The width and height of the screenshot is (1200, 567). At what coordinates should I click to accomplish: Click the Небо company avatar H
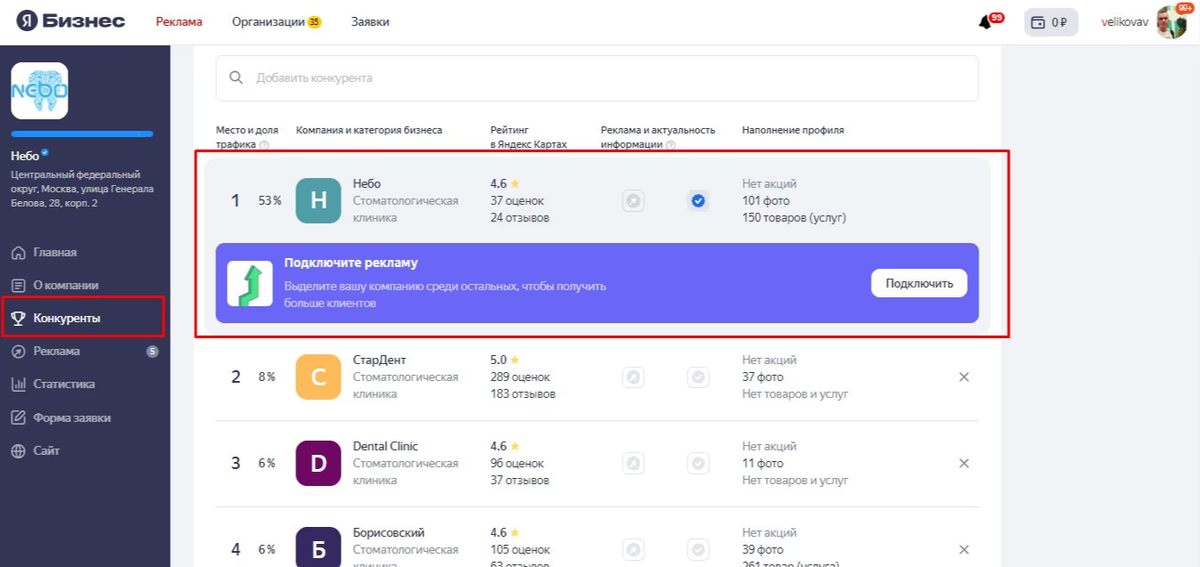coord(319,201)
